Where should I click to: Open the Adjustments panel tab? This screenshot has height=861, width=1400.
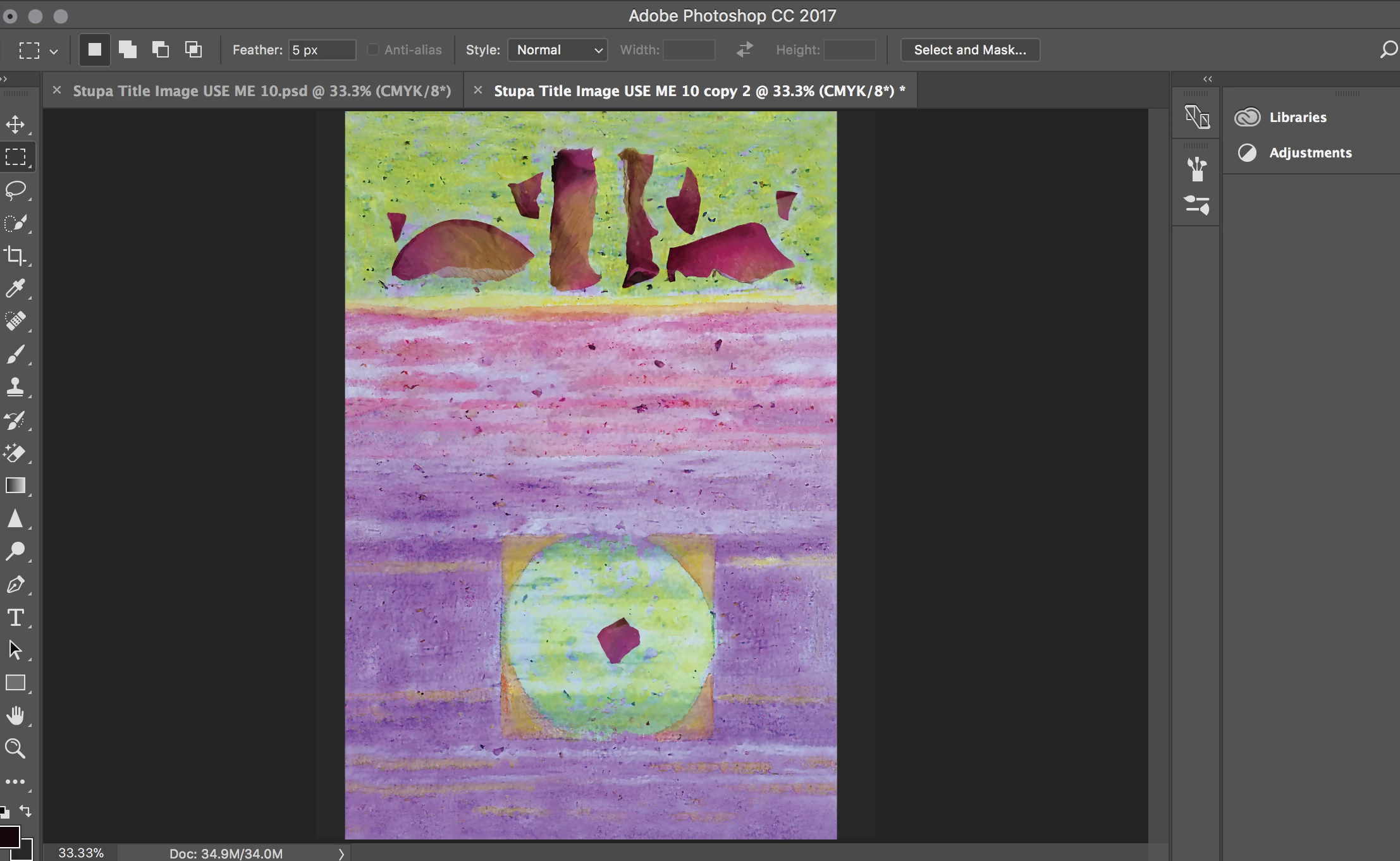[x=1310, y=152]
